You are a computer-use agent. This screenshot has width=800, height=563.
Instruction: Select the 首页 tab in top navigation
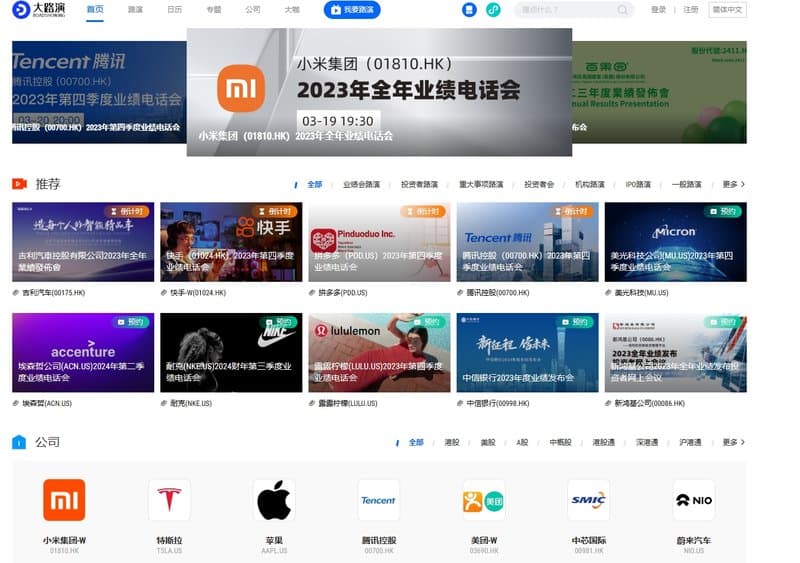click(x=95, y=9)
